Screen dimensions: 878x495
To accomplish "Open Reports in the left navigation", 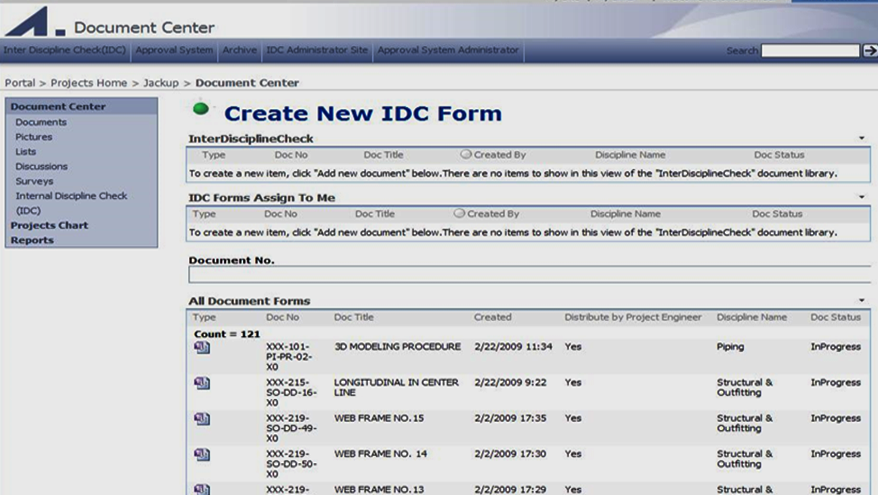I will 32,240.
